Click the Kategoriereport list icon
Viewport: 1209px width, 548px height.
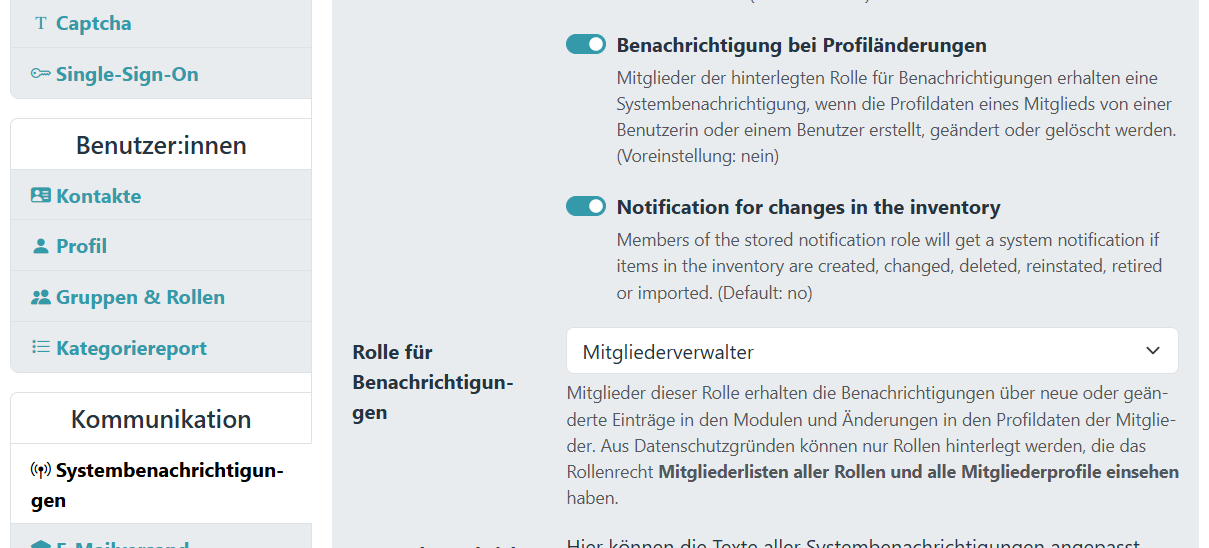point(41,348)
